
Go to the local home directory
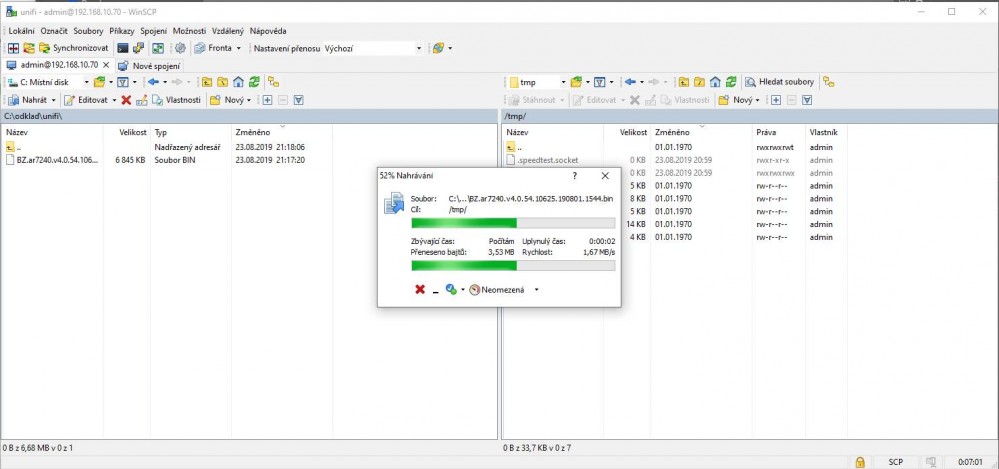tap(238, 82)
